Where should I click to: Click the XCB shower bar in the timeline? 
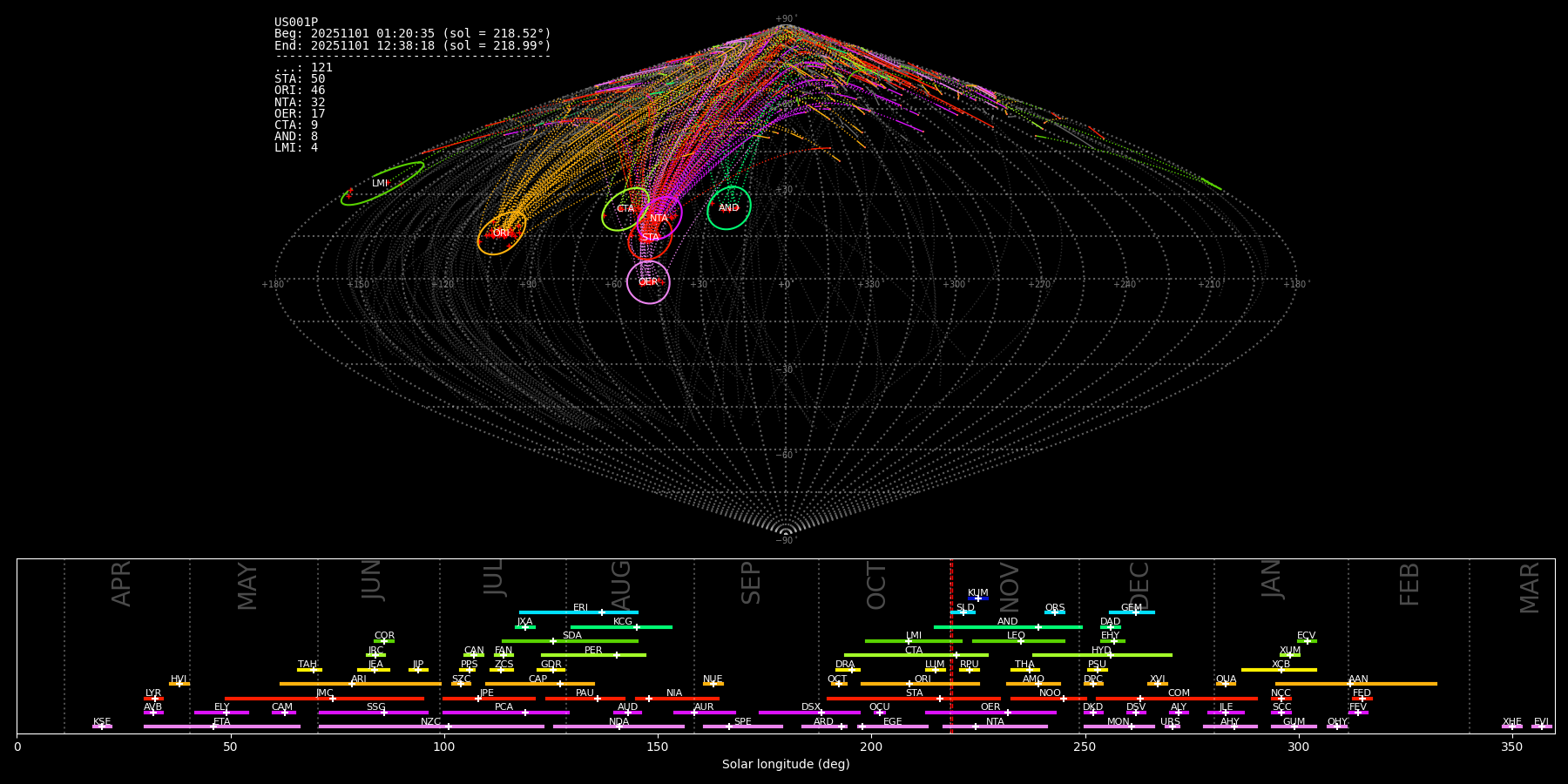[x=1279, y=670]
